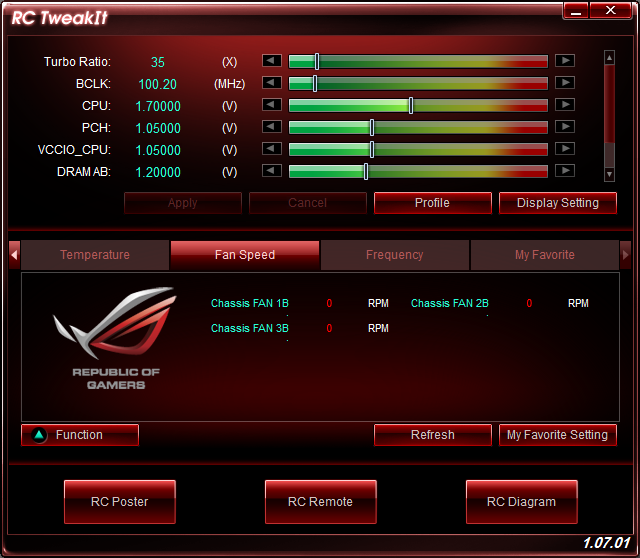Open the Profile dialog
The image size is (640, 558).
[x=433, y=203]
